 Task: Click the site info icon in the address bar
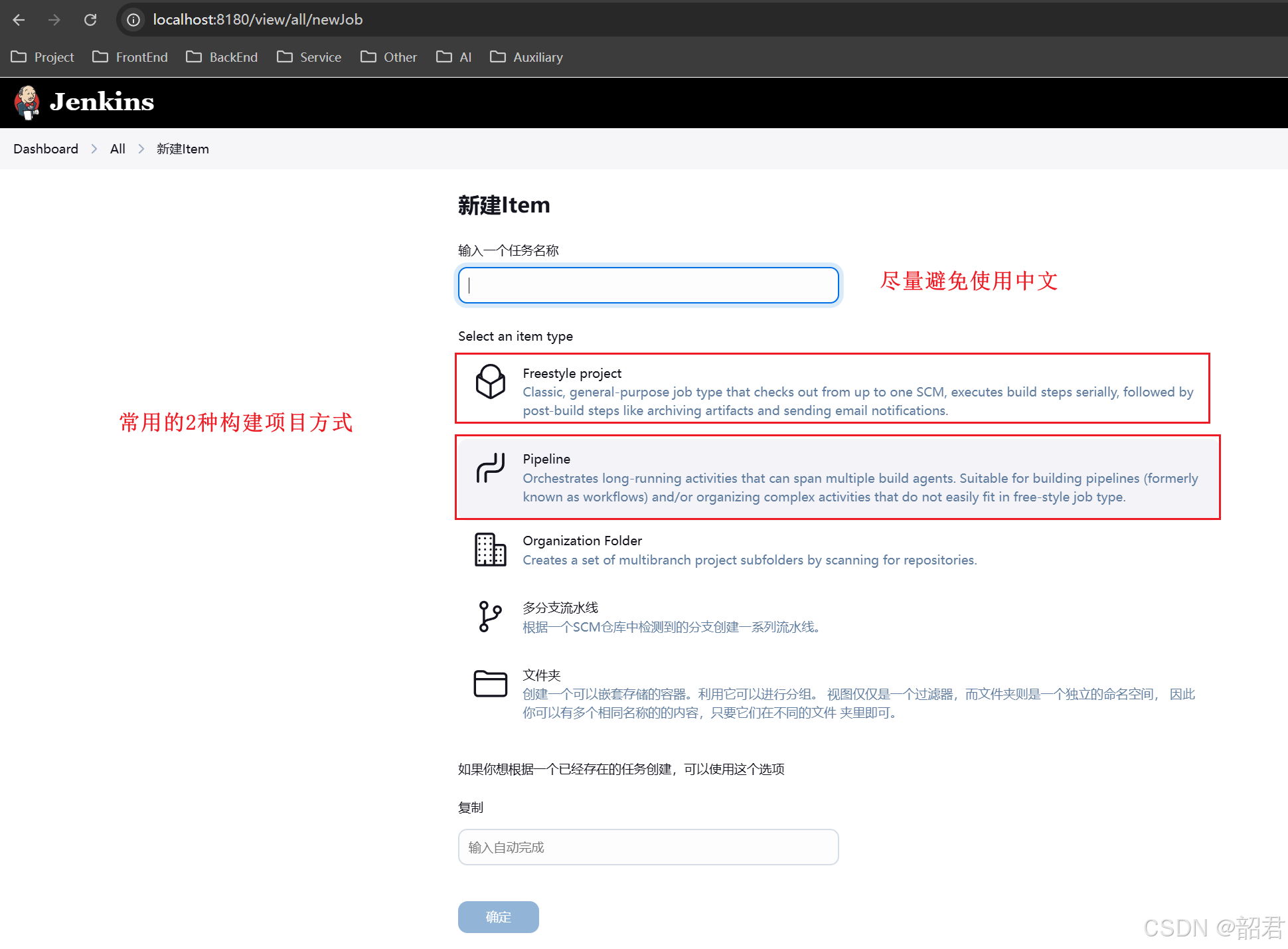click(x=133, y=20)
